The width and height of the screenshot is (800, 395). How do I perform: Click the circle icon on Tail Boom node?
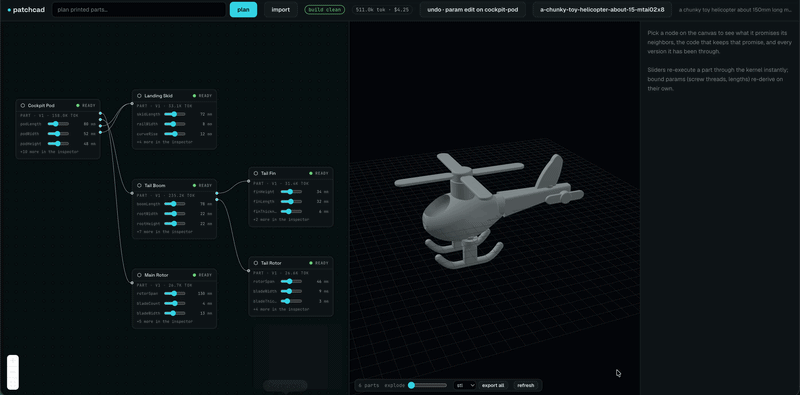(x=139, y=185)
